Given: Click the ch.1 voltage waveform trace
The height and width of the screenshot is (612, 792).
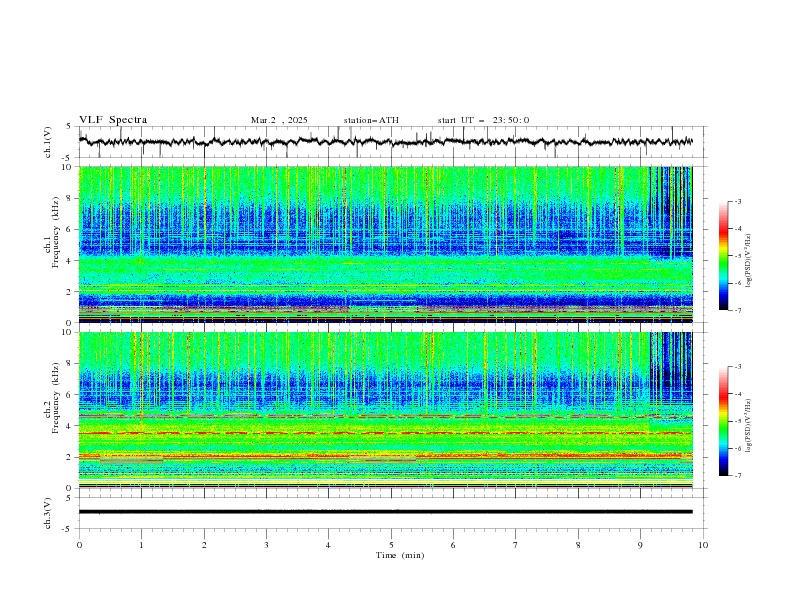Looking at the screenshot, I should click(x=386, y=142).
